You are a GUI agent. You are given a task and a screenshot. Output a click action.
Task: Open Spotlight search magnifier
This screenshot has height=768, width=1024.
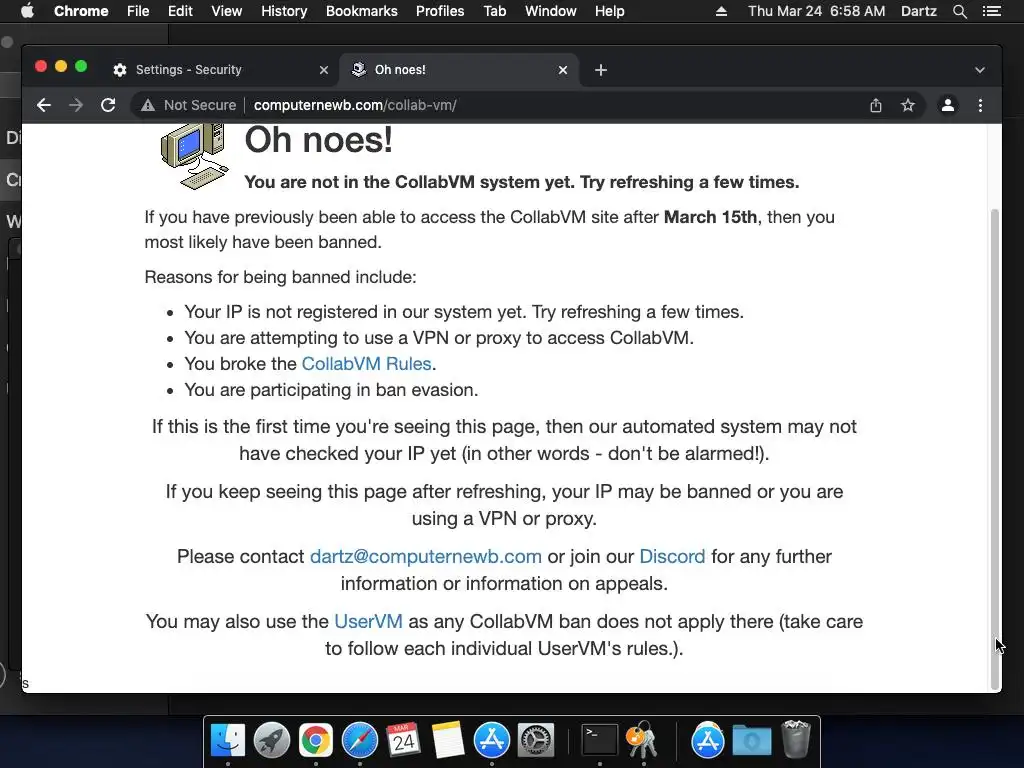tap(959, 11)
